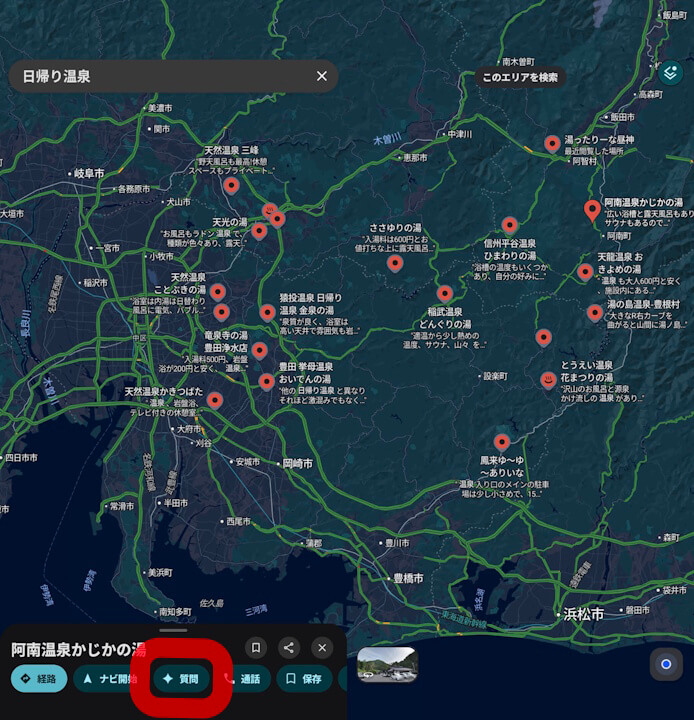694x720 pixels.
Task: Click the 一宮市 label
Action: [107, 248]
